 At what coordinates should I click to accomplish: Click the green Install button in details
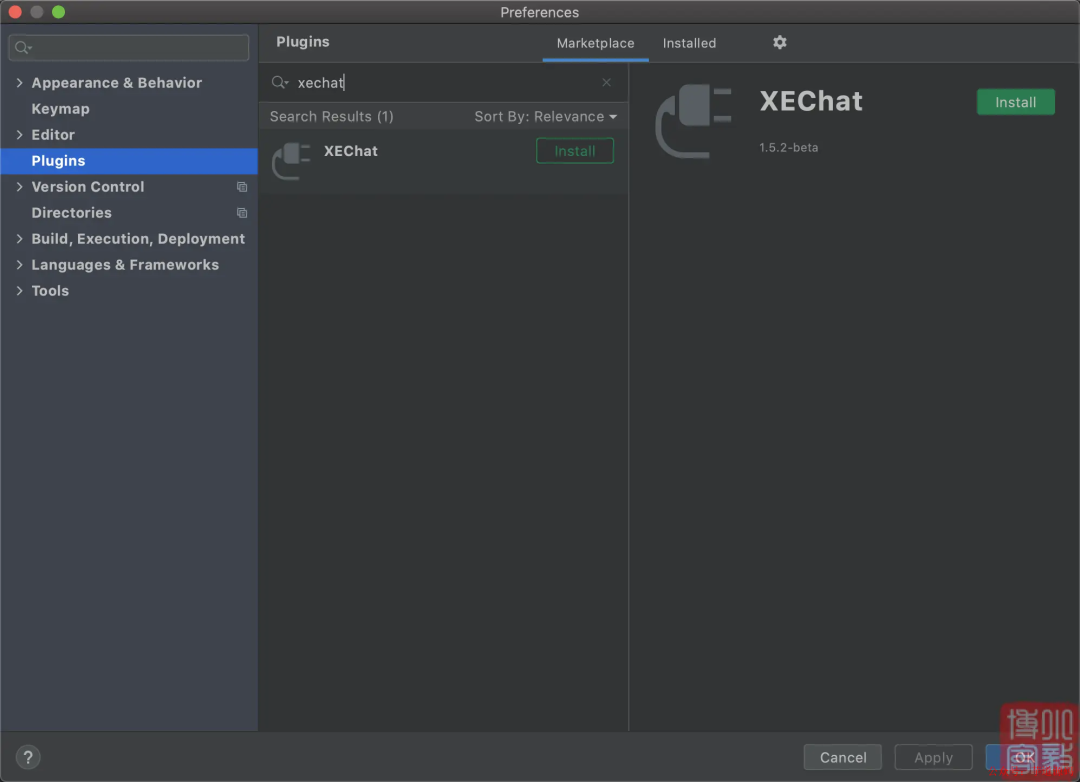click(x=1015, y=102)
